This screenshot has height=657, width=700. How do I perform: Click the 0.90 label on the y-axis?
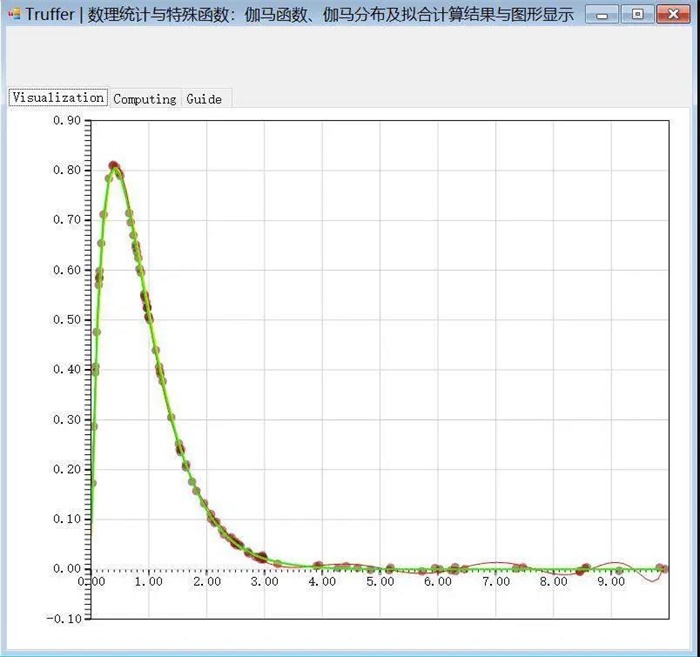coord(66,121)
